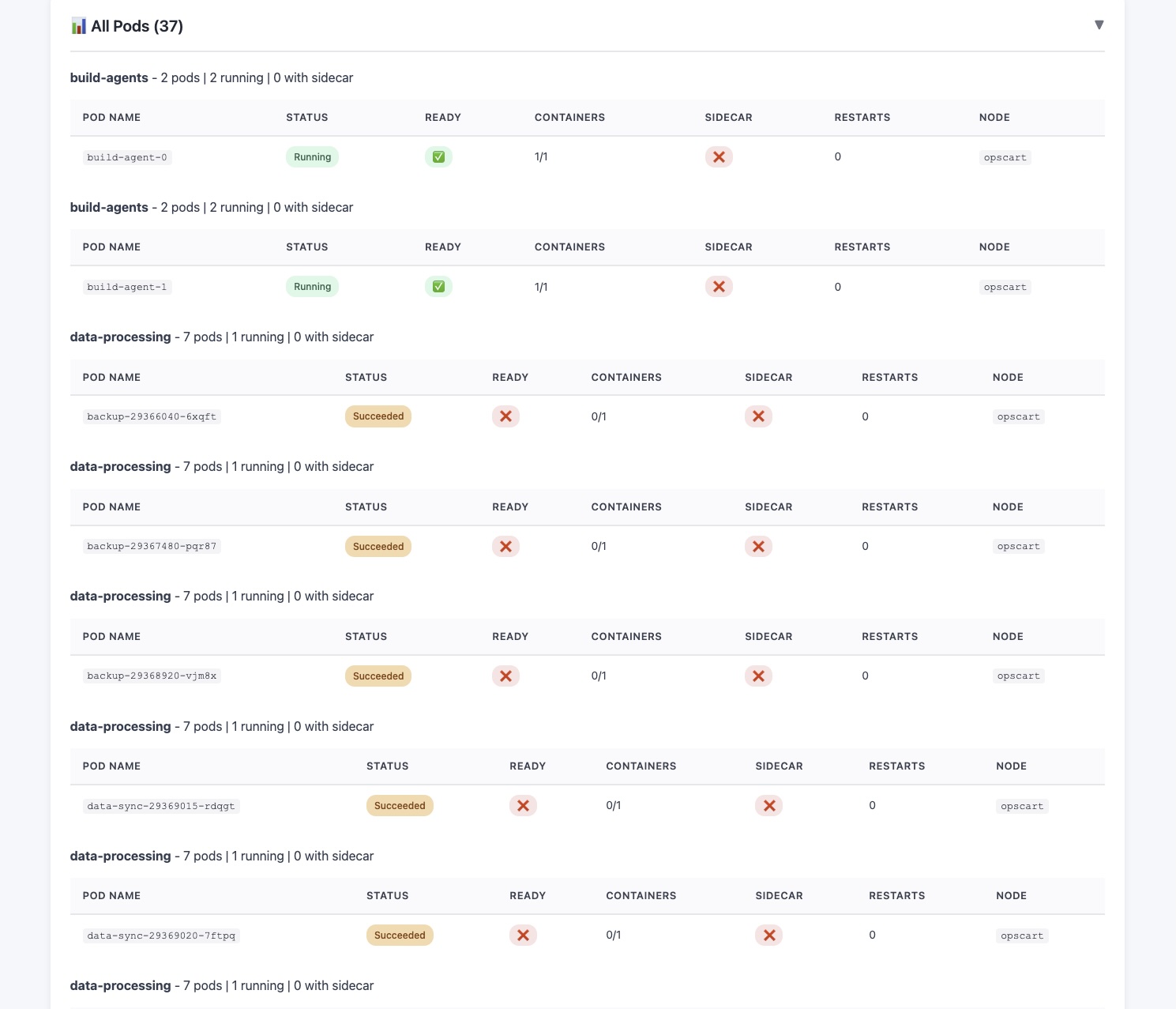Click the Running status badge of build-agent-1
This screenshot has height=1009, width=1176.
(x=312, y=287)
